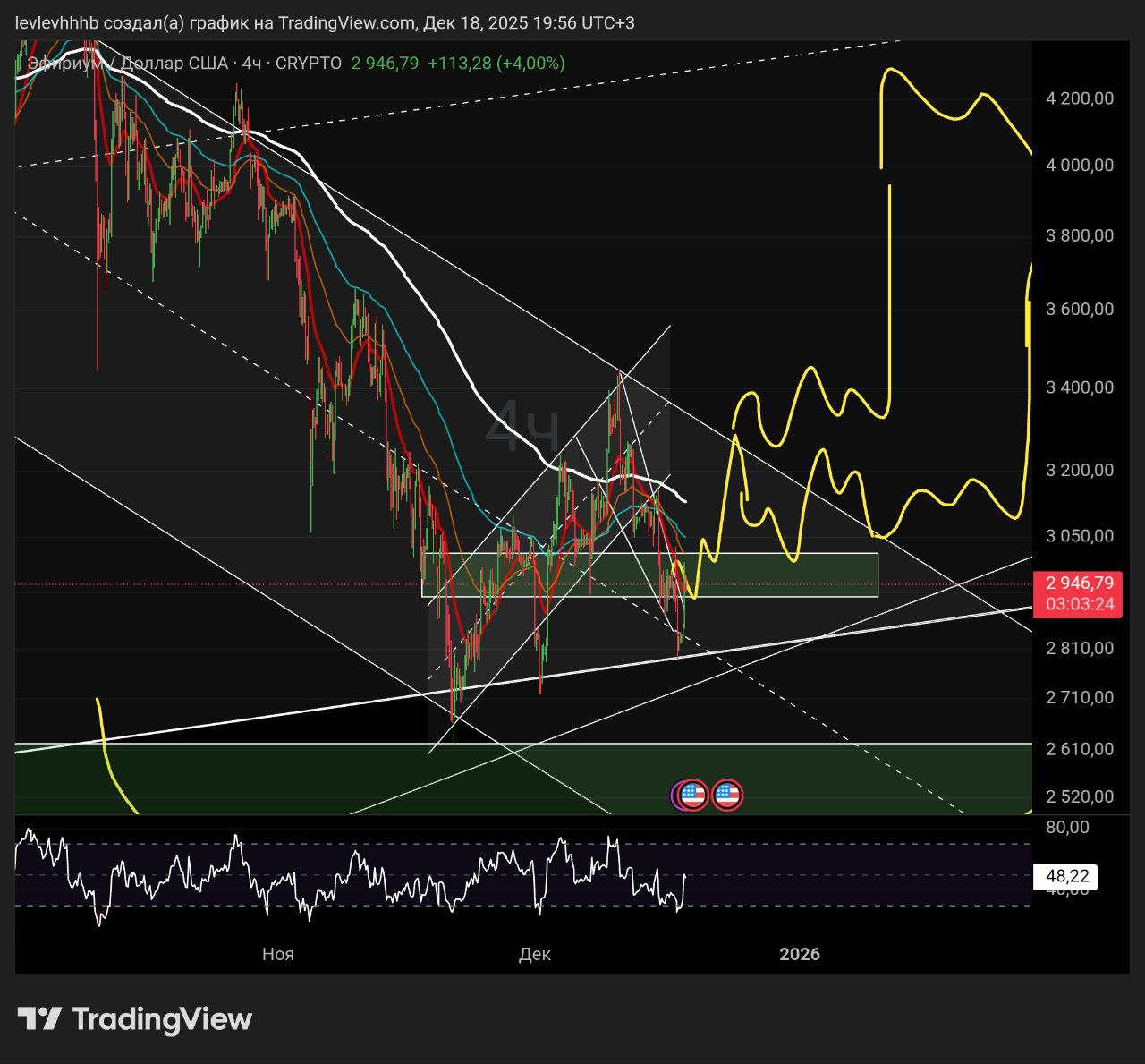Click the 2 520,00 price axis label

[x=1080, y=796]
